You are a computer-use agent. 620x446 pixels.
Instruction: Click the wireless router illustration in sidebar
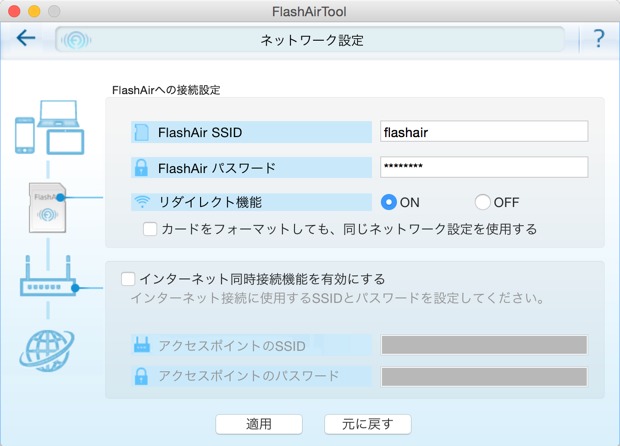(49, 276)
